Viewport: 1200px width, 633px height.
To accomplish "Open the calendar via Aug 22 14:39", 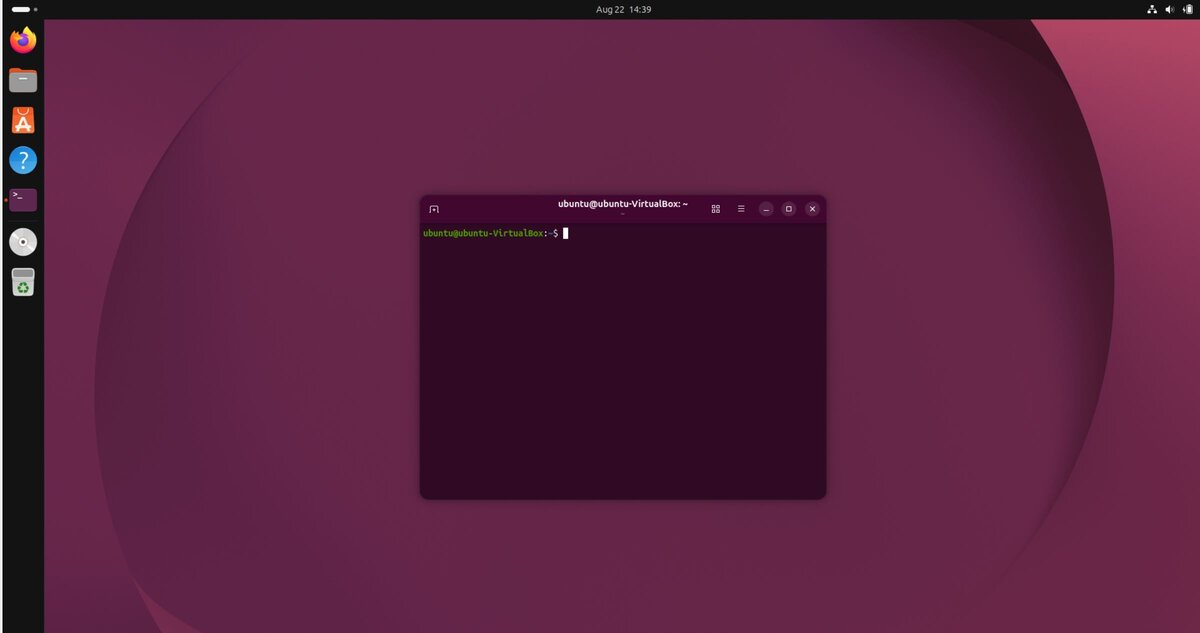I will tap(624, 9).
